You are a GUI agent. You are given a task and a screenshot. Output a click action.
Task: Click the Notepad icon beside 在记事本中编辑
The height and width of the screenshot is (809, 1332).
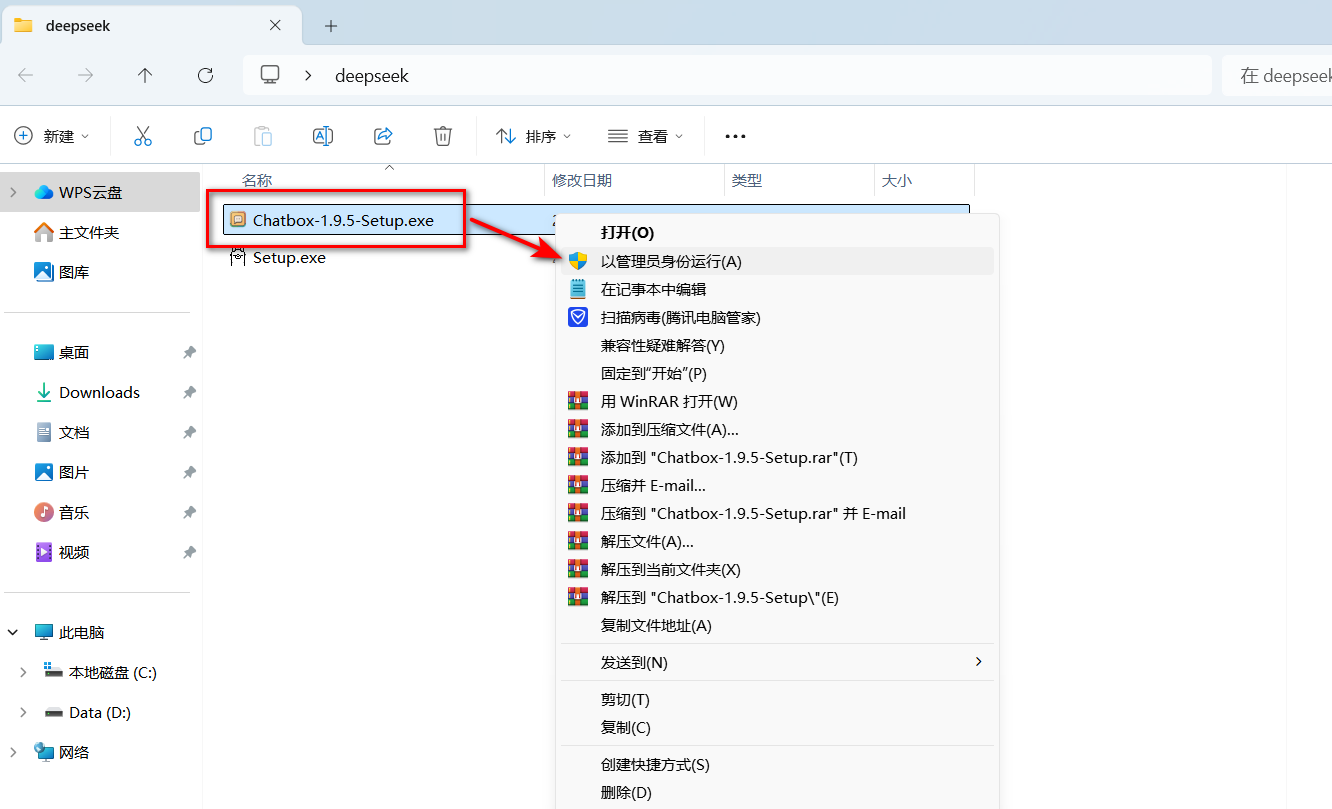pos(578,289)
